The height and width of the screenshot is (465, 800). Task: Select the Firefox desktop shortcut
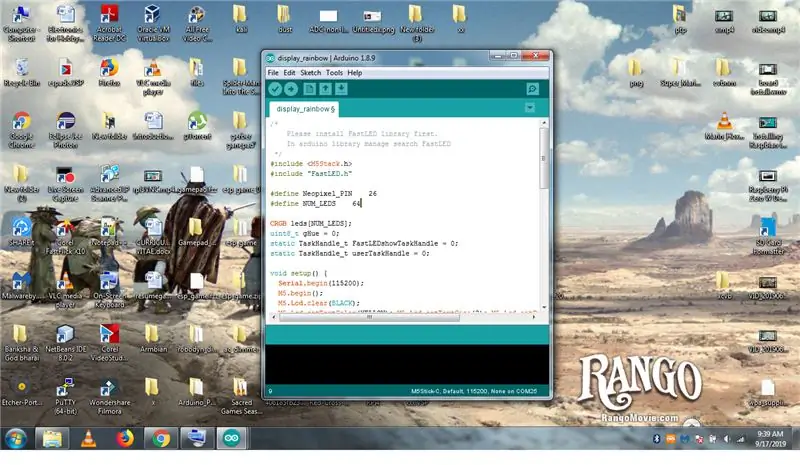pyautogui.click(x=109, y=72)
